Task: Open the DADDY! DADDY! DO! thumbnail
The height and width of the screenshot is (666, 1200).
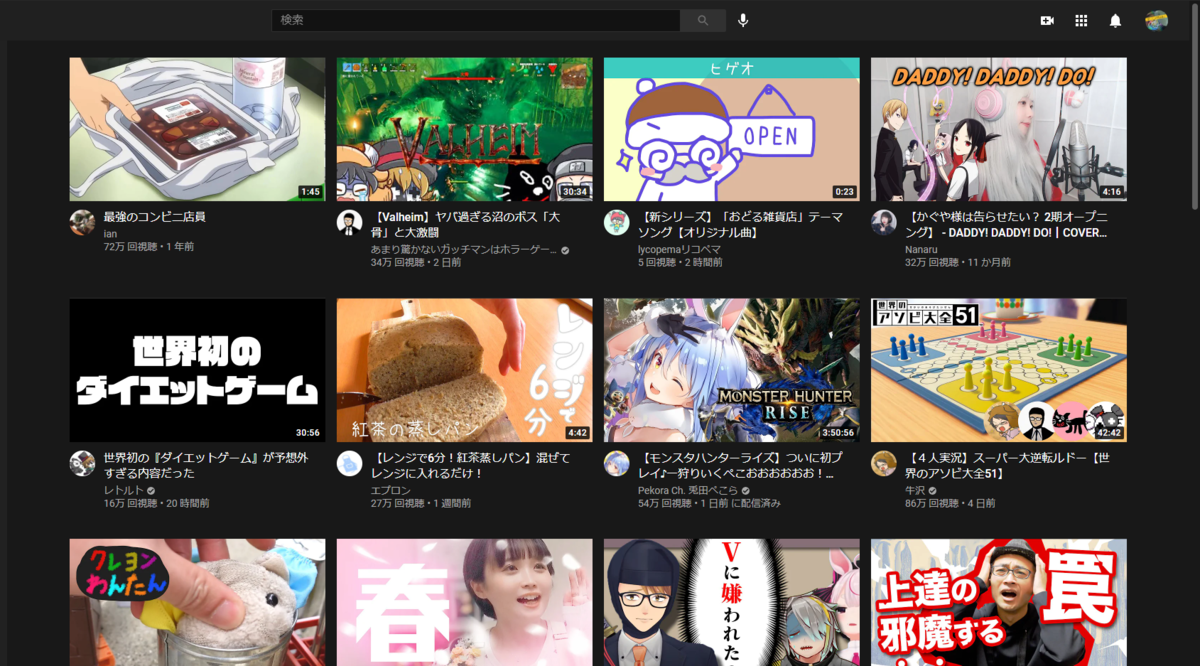Action: click(x=998, y=129)
